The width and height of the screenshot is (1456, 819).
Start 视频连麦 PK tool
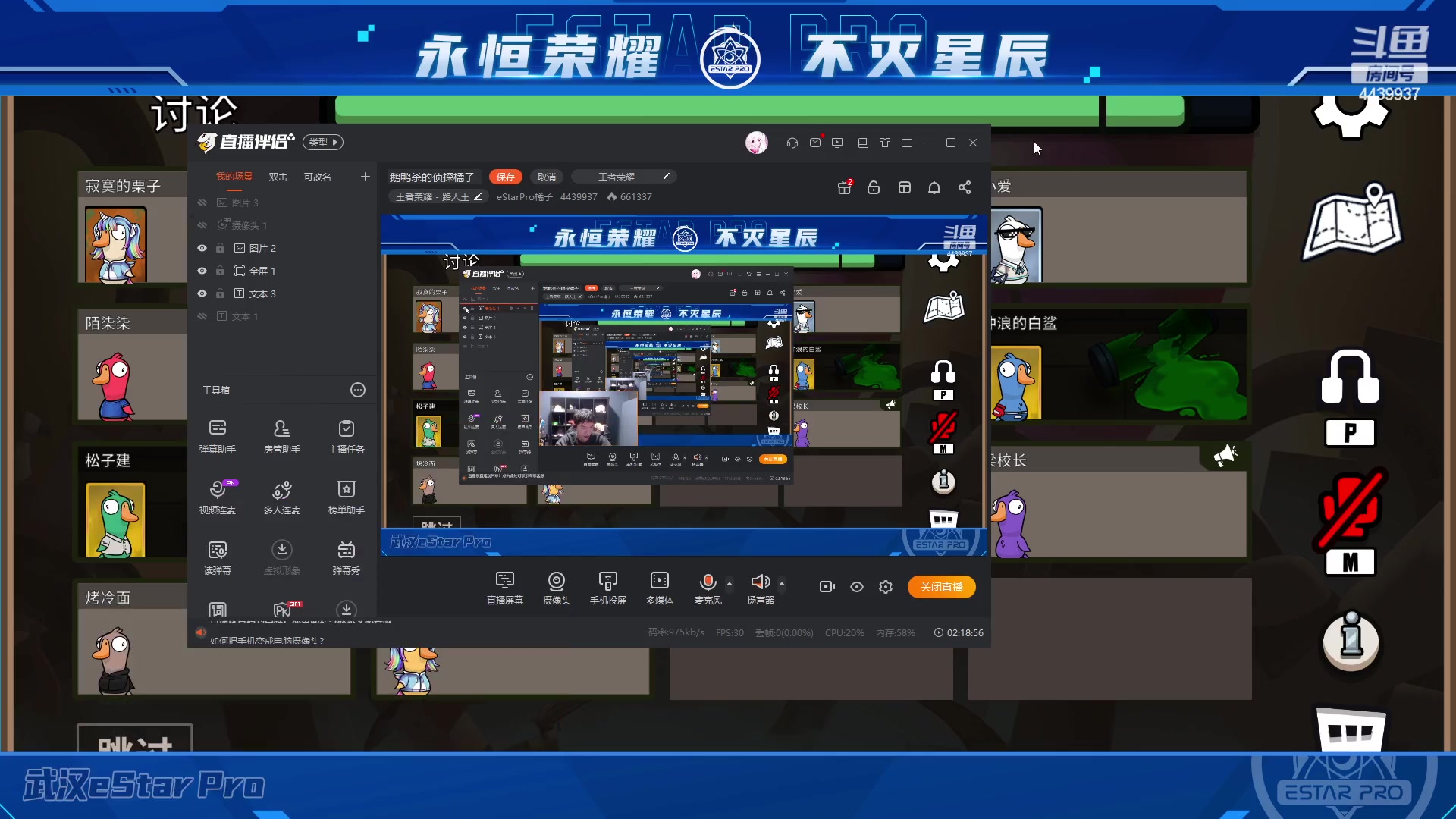tap(218, 497)
